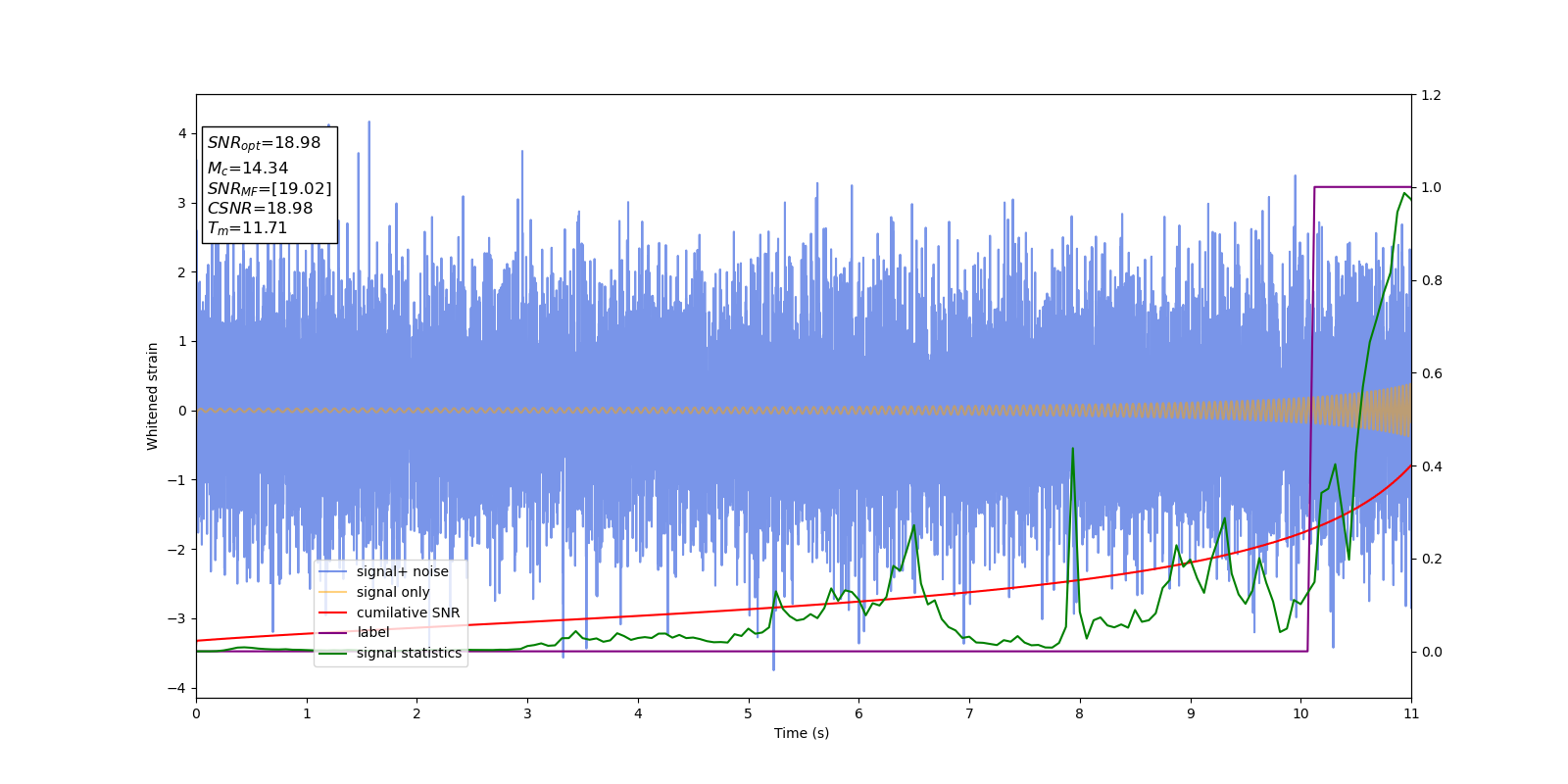Screen dimensions: 1568x784
Task: Click x-axis tick label 0
Action: (196, 713)
